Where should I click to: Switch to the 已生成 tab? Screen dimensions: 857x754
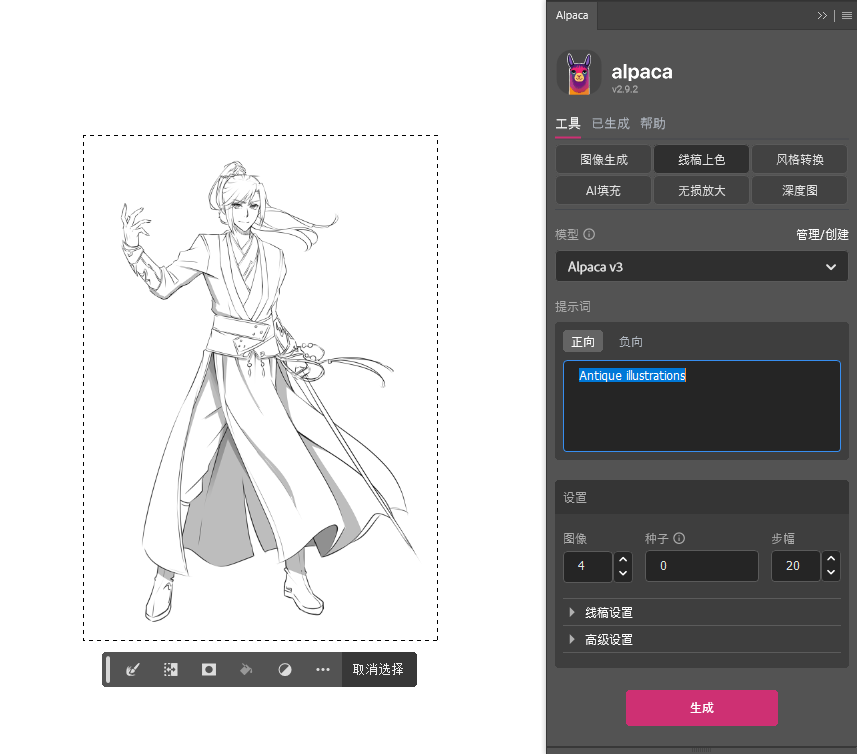[610, 123]
